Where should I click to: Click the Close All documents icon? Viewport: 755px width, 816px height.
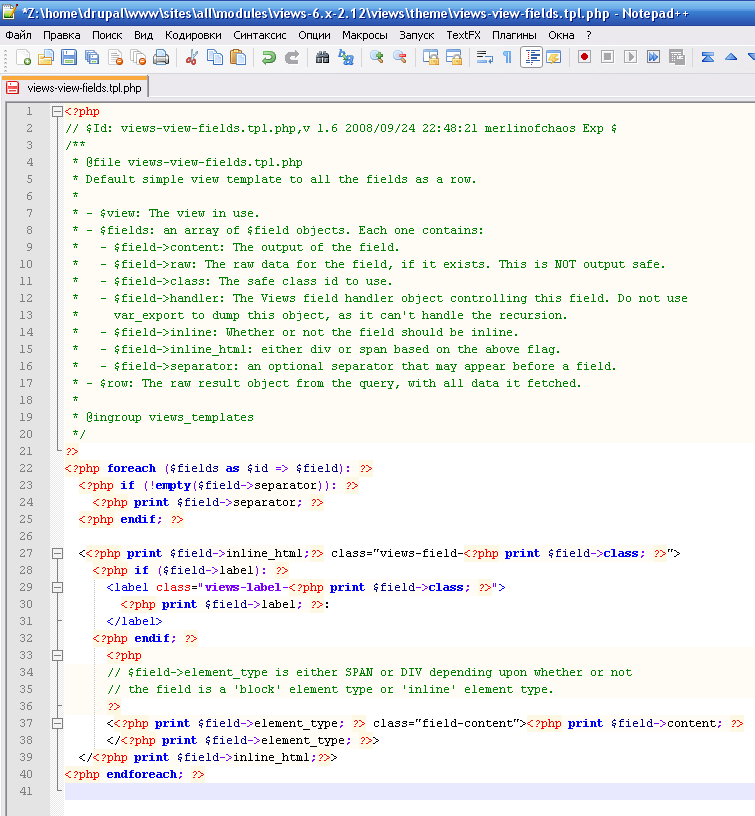pyautogui.click(x=138, y=57)
